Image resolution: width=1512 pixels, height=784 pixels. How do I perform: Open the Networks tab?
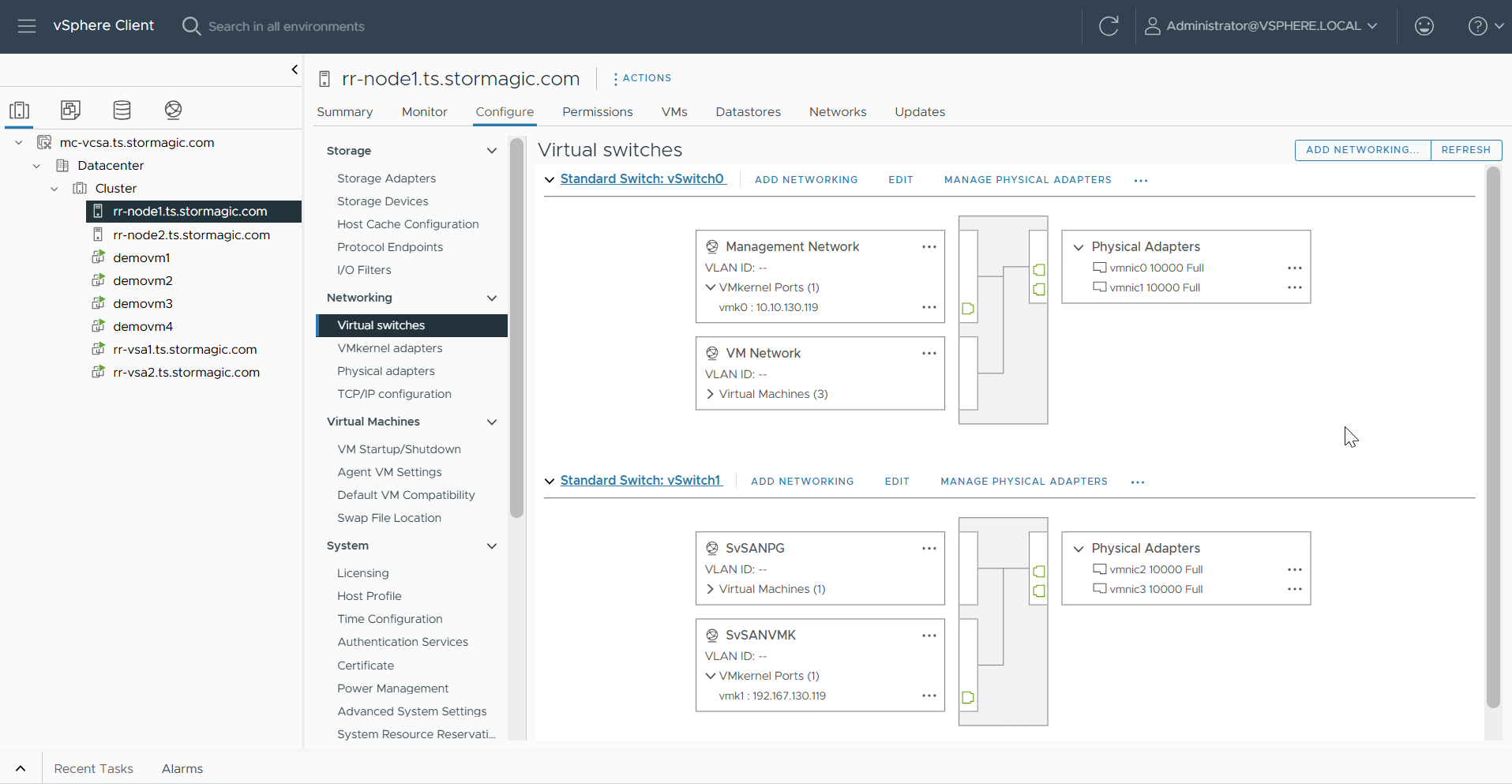pyautogui.click(x=838, y=112)
